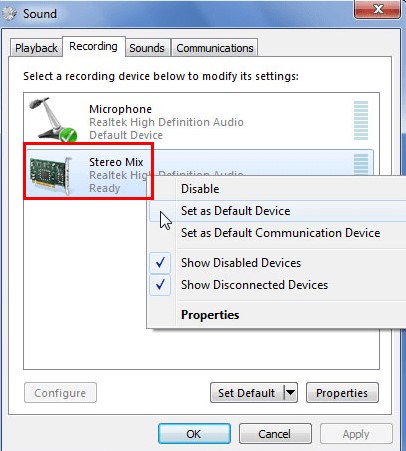Viewport: 406px width, 451px height.
Task: Click the Properties button below device list
Action: click(x=342, y=393)
